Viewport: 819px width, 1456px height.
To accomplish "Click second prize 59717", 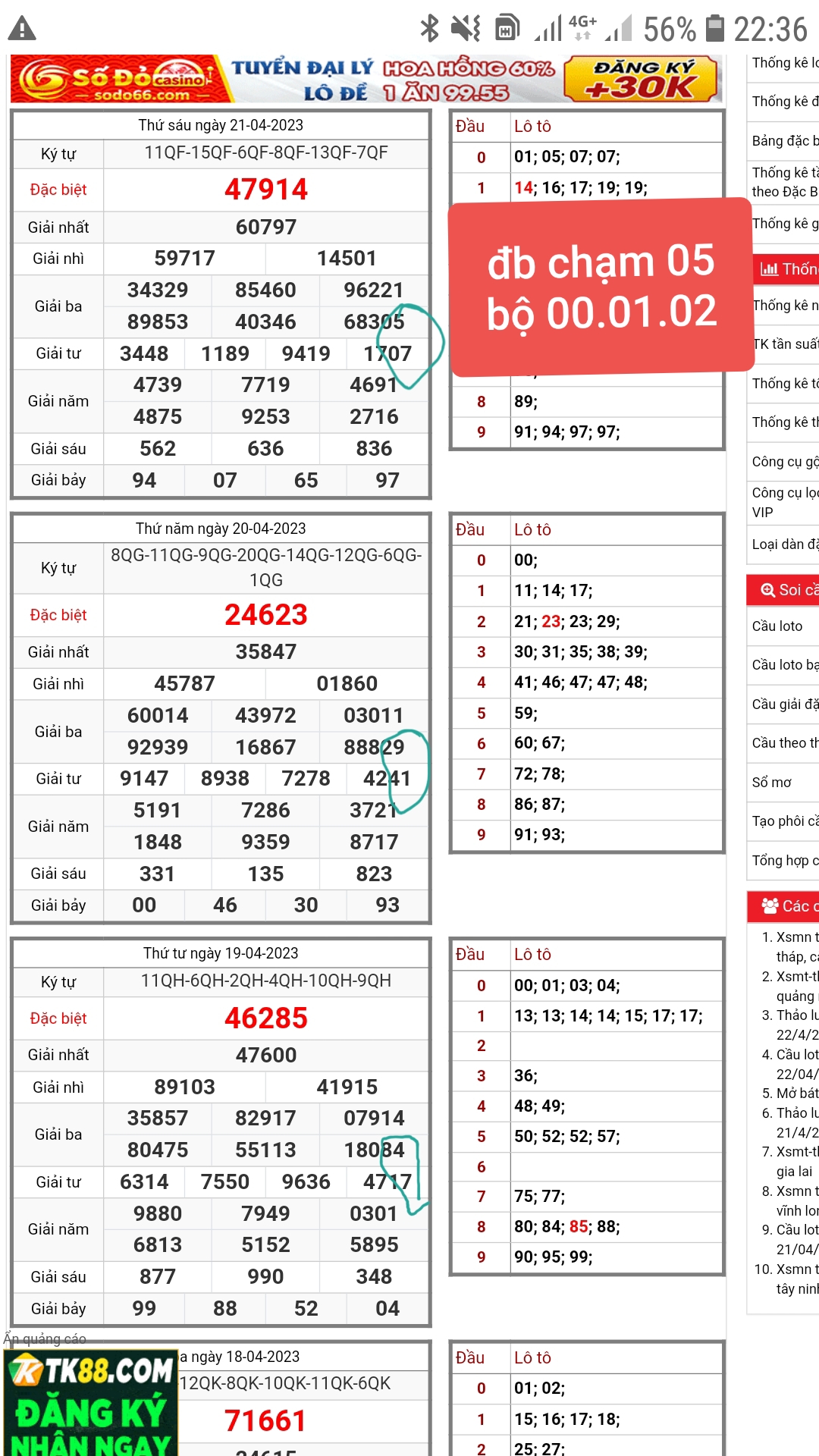I will pyautogui.click(x=185, y=259).
